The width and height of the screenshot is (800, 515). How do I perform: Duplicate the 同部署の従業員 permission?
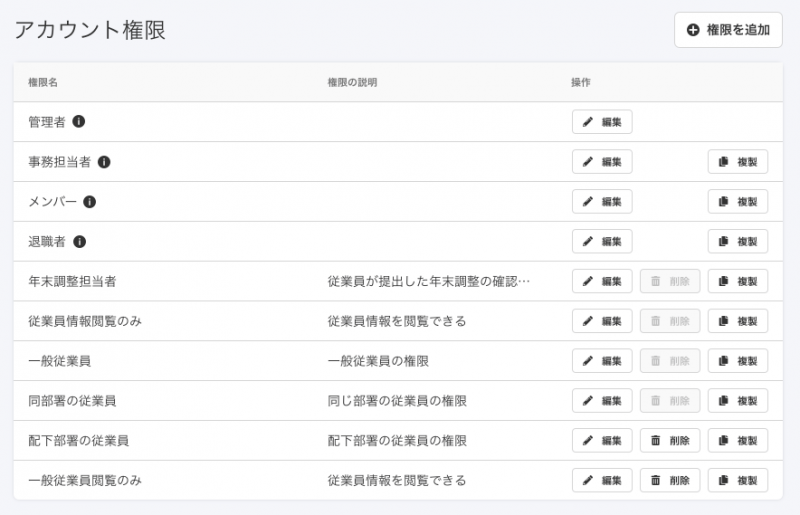(738, 401)
